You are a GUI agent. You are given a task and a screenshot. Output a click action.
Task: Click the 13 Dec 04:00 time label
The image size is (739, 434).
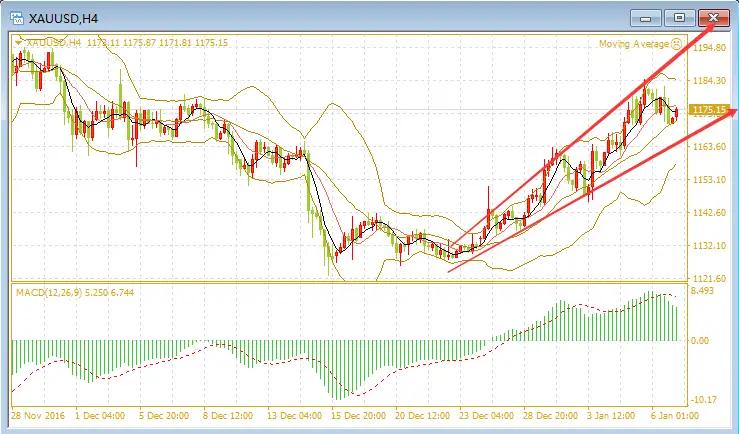pyautogui.click(x=294, y=416)
